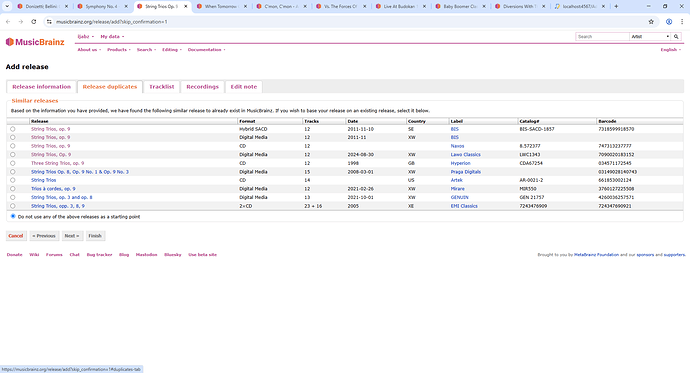Select the BIS Hybrid SACD release radio

pos(13,129)
